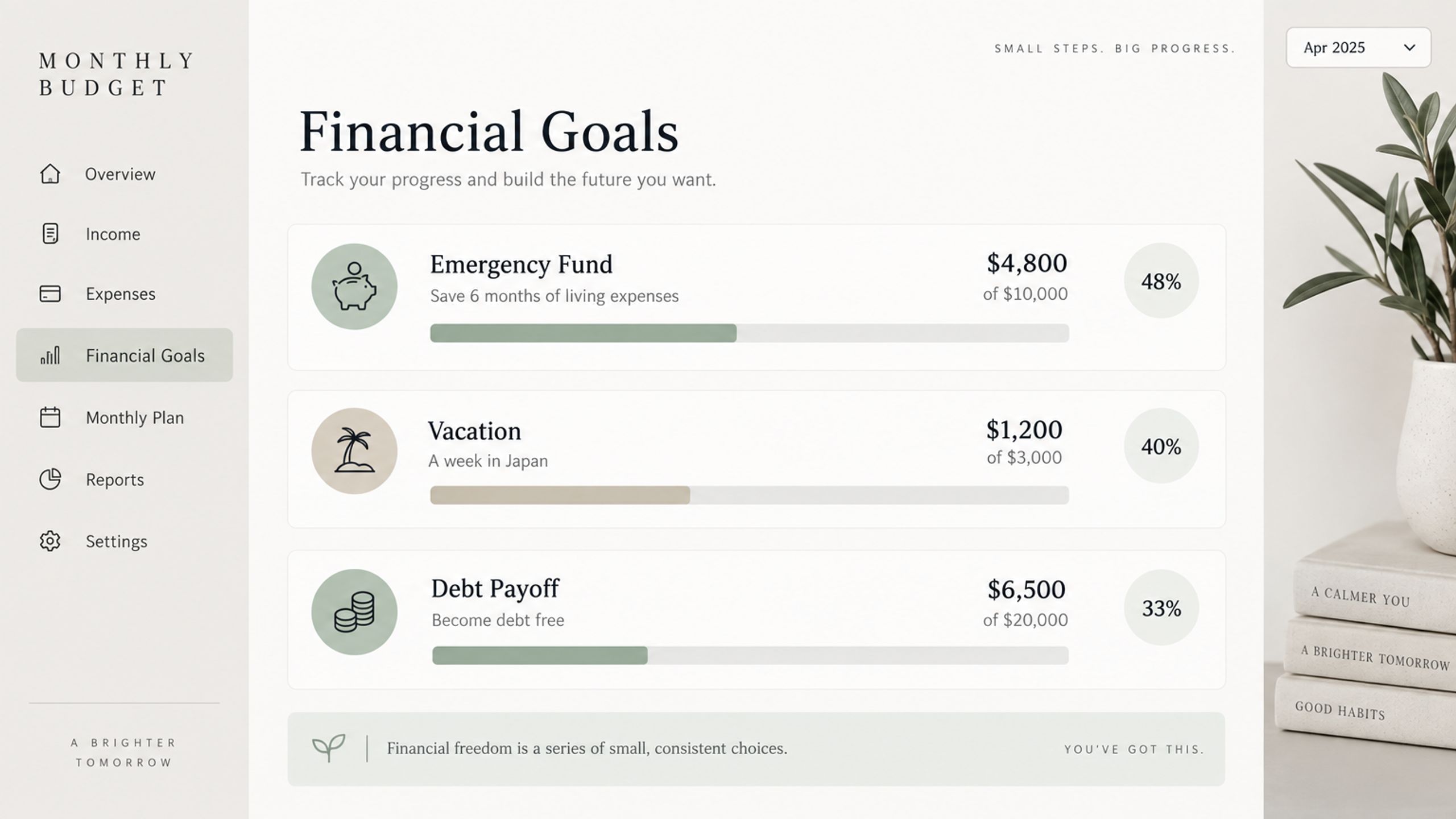Click the Settings gear icon
Image resolution: width=1456 pixels, height=819 pixels.
(50, 541)
